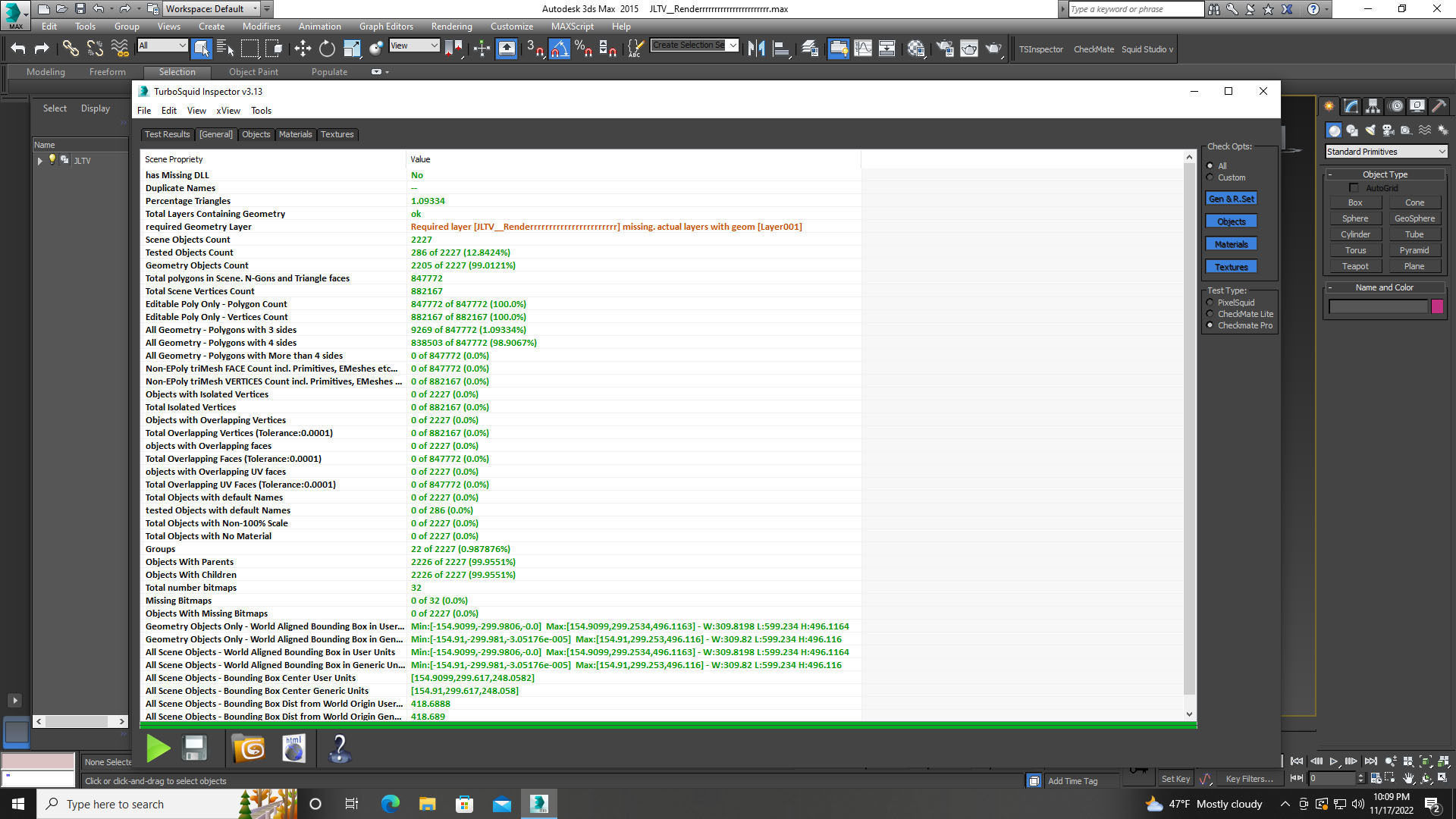
Task: Click the Mirror tool icon
Action: (755, 49)
